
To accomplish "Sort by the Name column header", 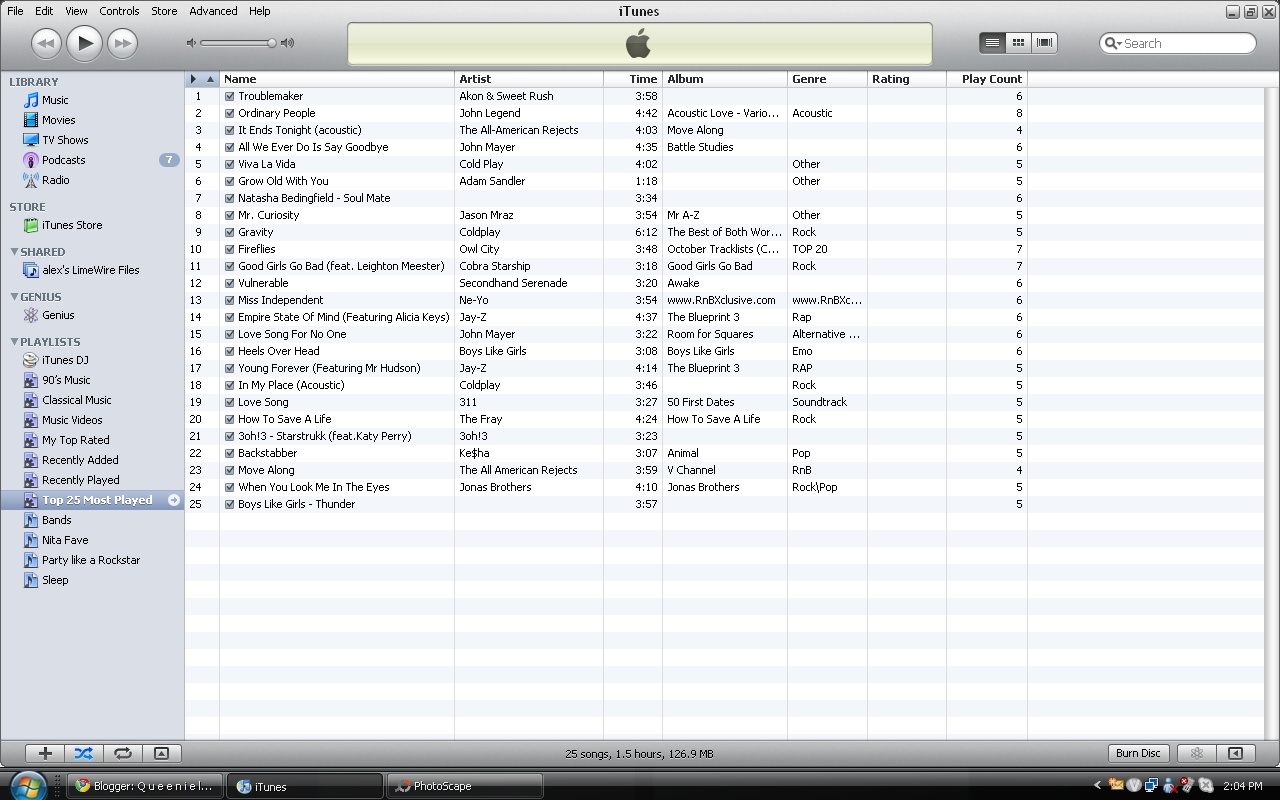I will tap(337, 79).
